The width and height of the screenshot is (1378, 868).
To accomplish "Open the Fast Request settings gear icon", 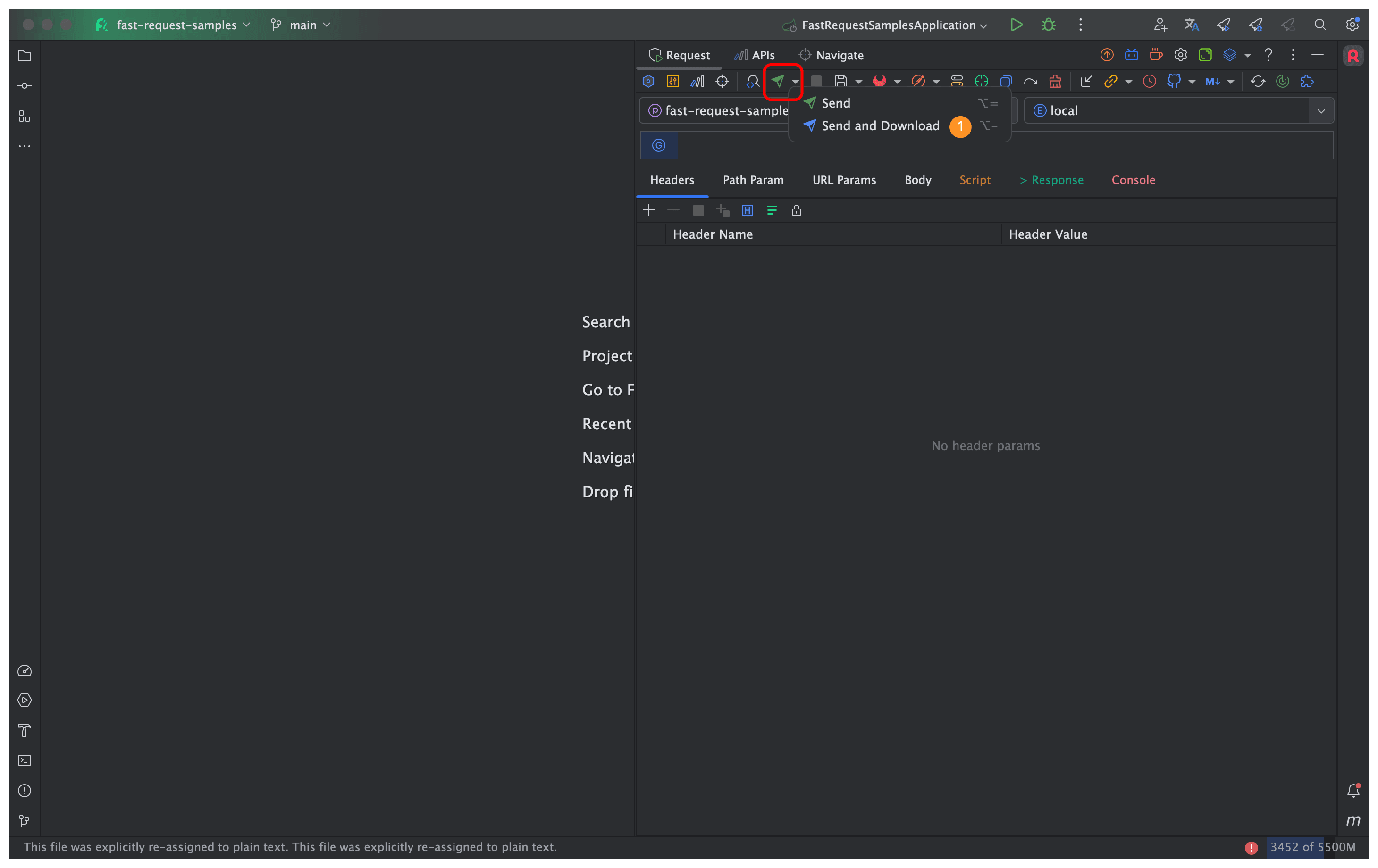I will coord(1180,55).
